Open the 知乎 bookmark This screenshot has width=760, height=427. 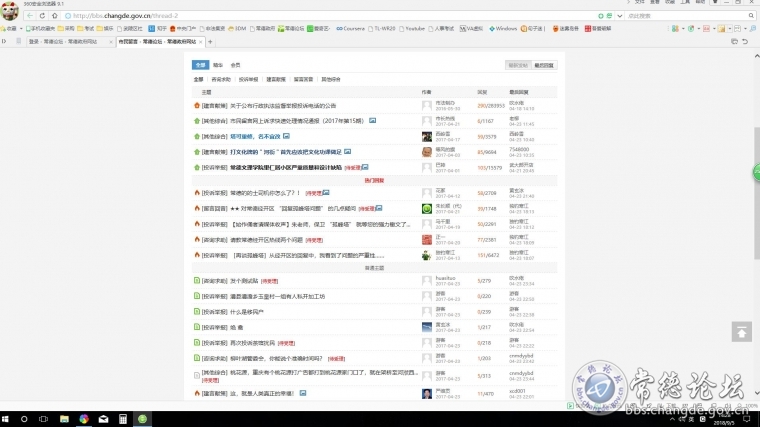[x=158, y=29]
